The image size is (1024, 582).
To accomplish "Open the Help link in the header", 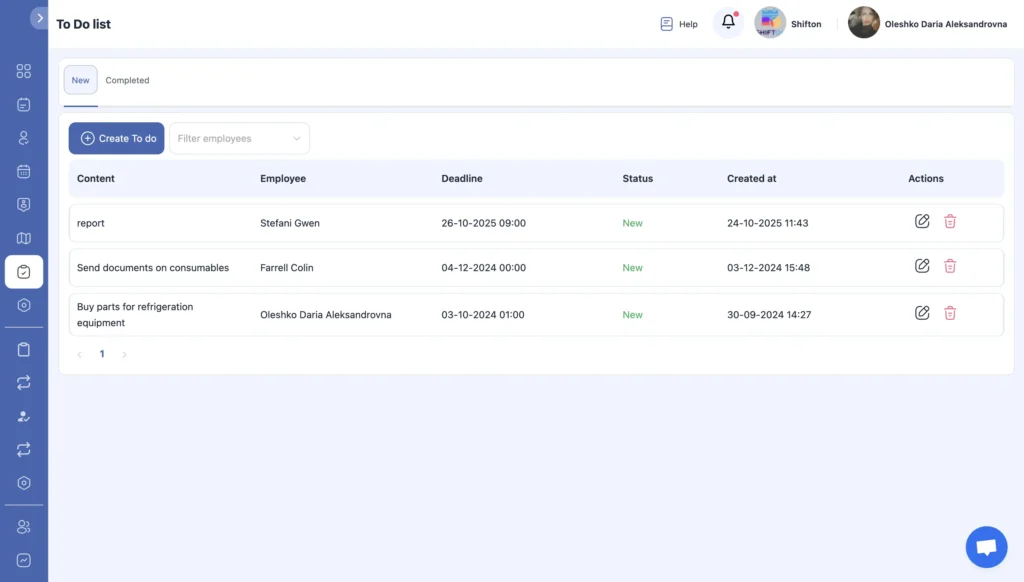I will (x=678, y=23).
